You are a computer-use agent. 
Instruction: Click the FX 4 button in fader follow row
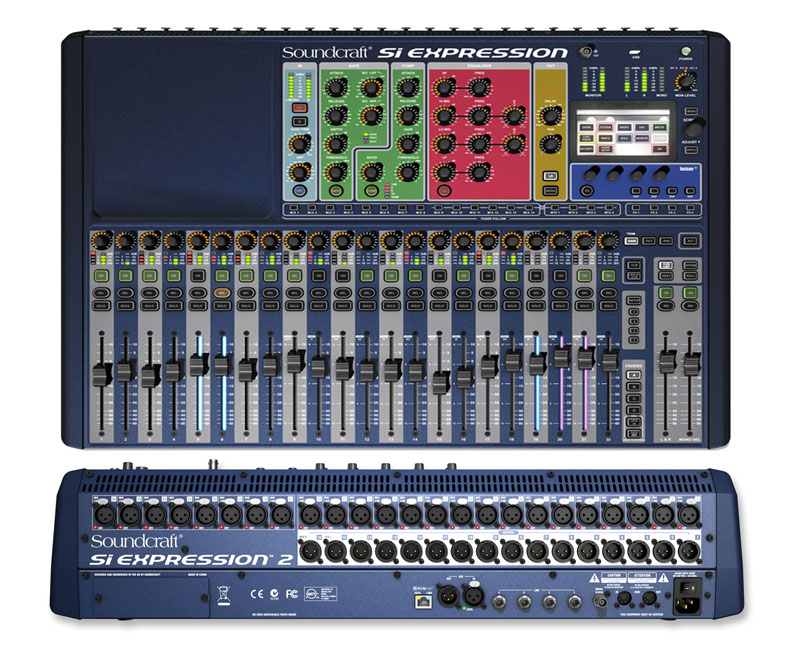pos(690,208)
